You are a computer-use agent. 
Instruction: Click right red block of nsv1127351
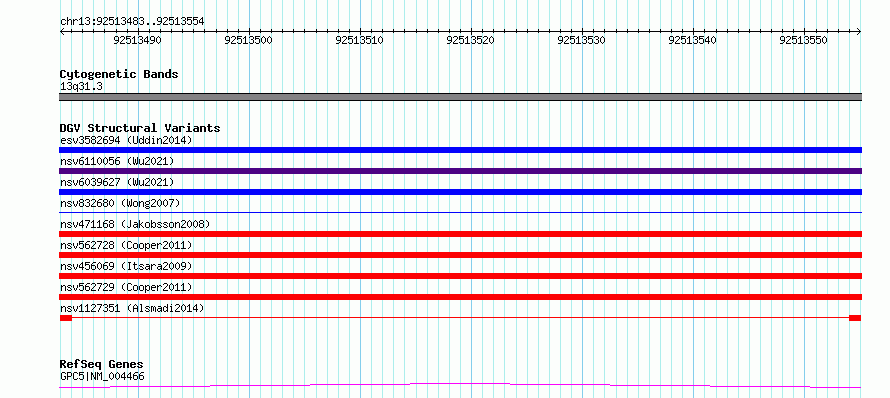pyautogui.click(x=855, y=318)
